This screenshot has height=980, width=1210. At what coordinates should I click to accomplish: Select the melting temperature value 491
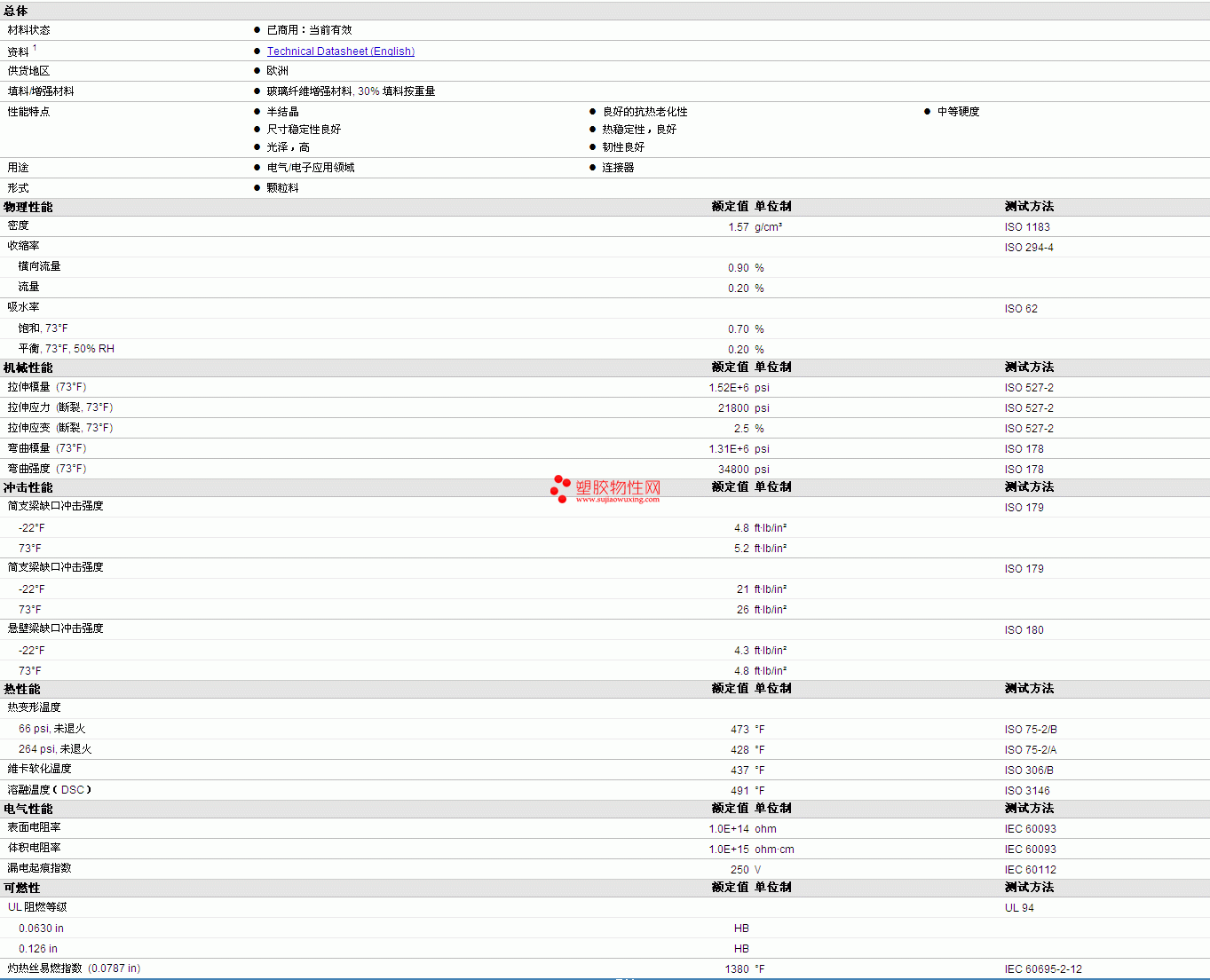click(x=740, y=791)
